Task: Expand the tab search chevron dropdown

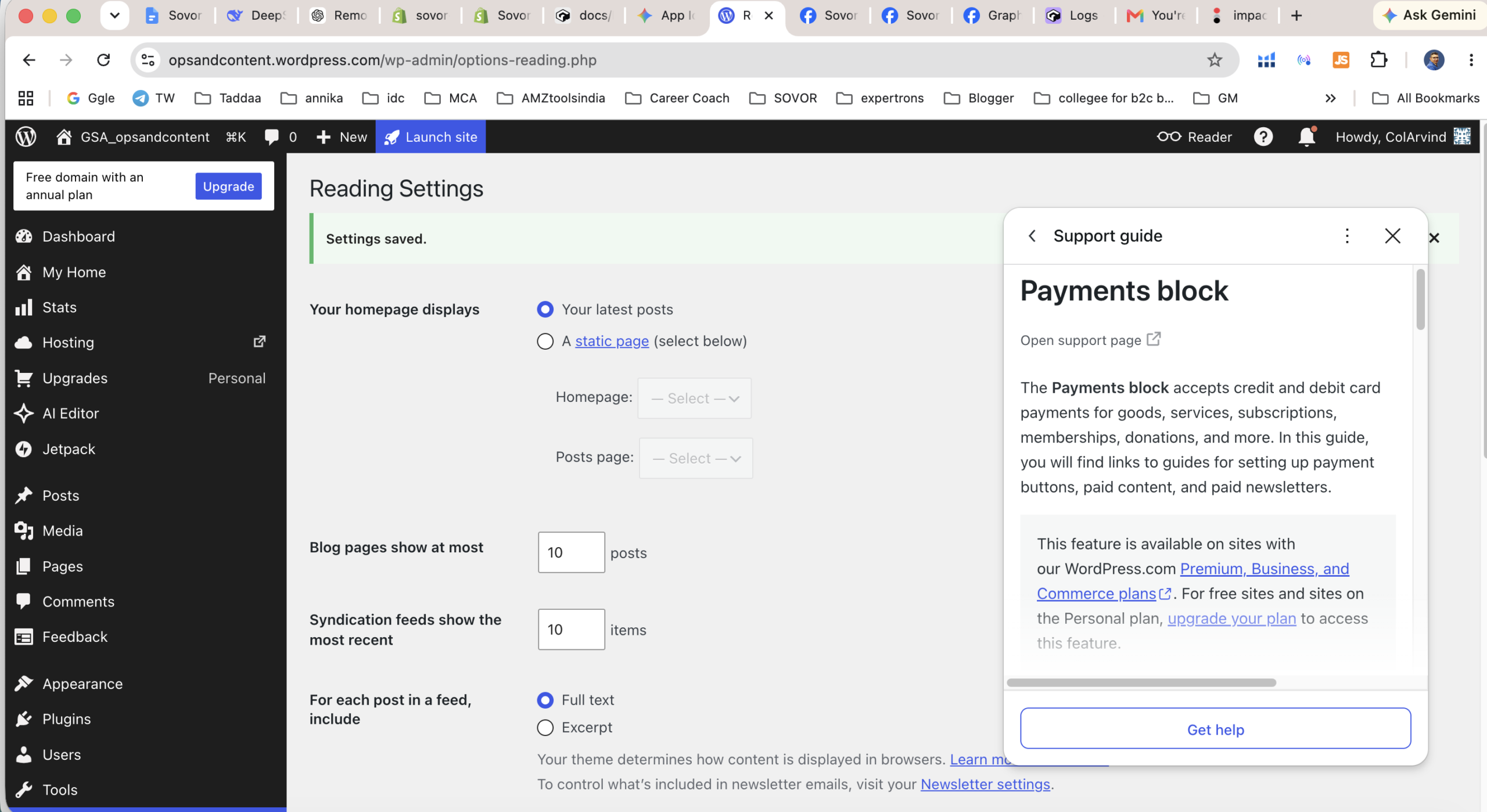Action: point(114,16)
